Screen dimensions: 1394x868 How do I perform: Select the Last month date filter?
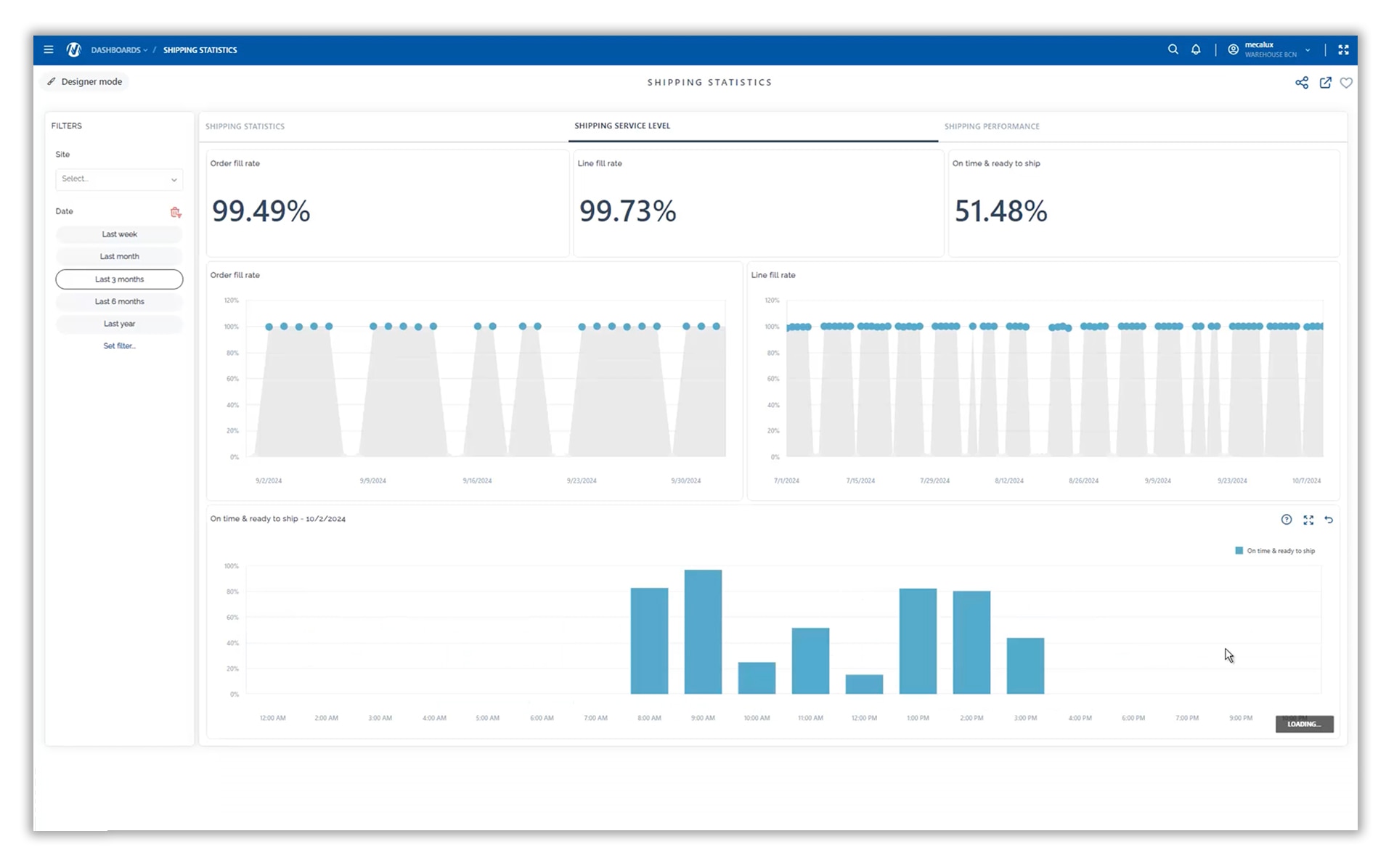[x=119, y=257]
